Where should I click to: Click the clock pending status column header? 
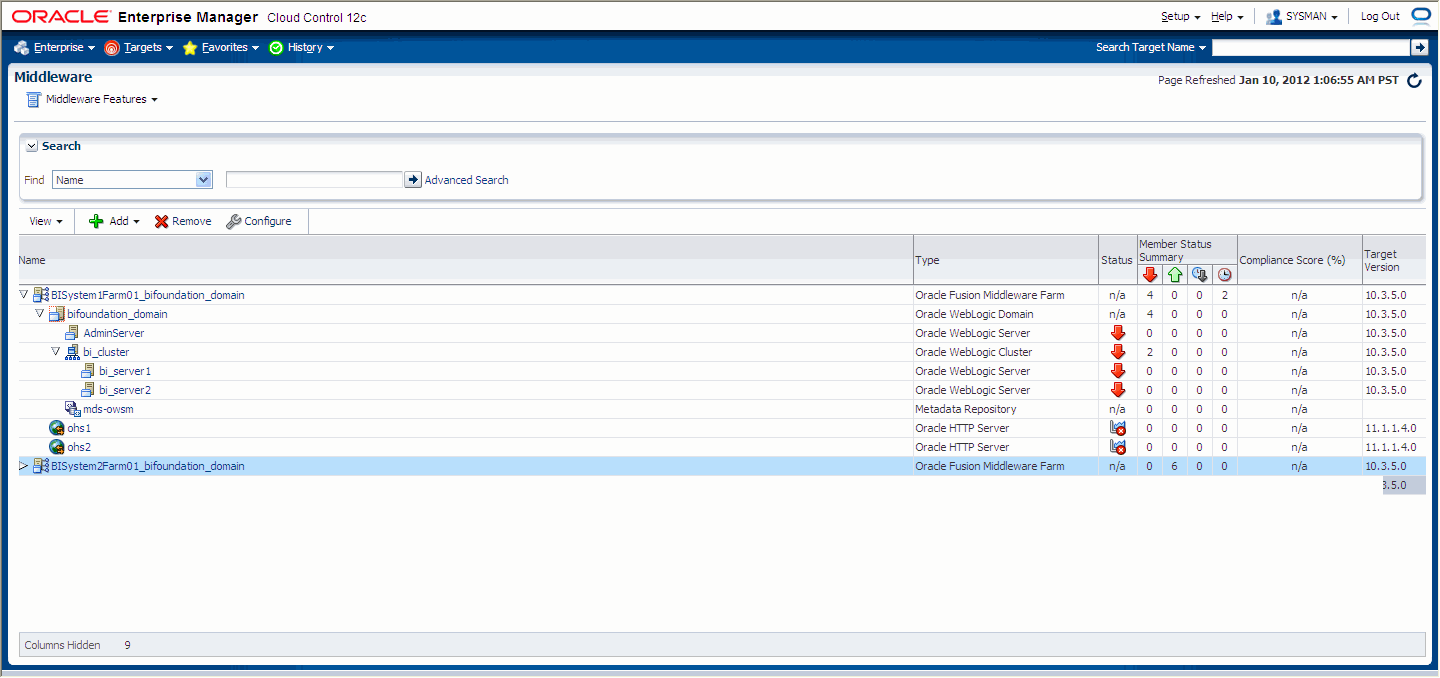(1224, 274)
